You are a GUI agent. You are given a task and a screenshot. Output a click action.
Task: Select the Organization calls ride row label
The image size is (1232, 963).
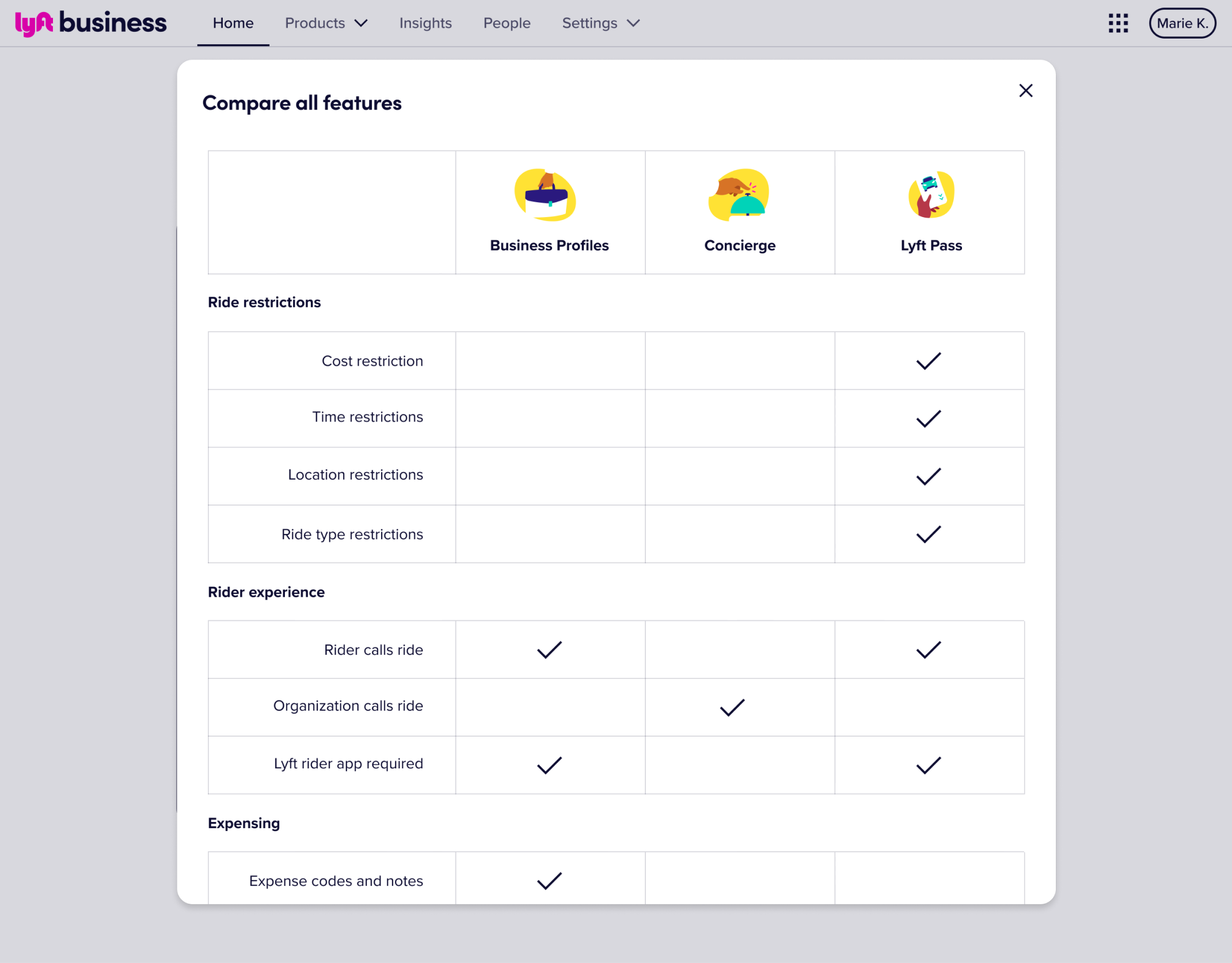(x=348, y=706)
